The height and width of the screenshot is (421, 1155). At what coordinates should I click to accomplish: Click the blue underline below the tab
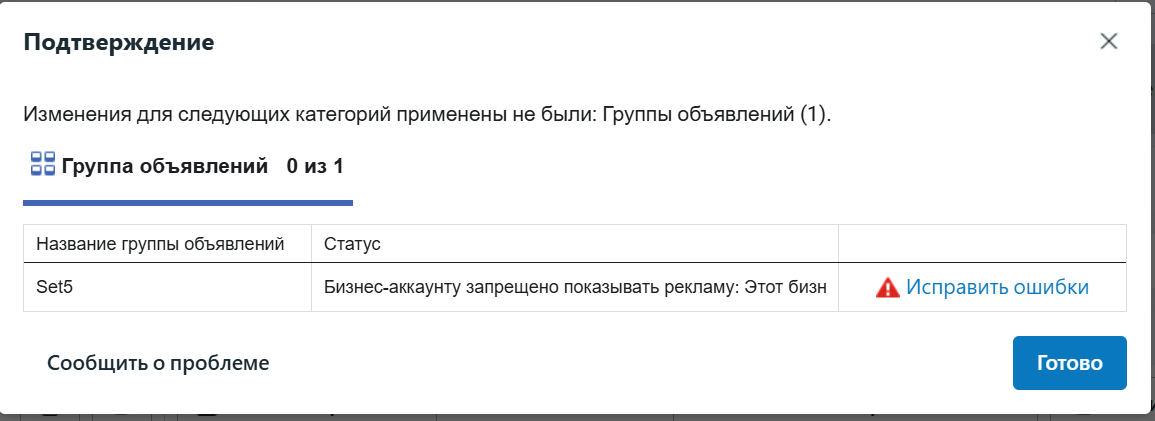188,203
